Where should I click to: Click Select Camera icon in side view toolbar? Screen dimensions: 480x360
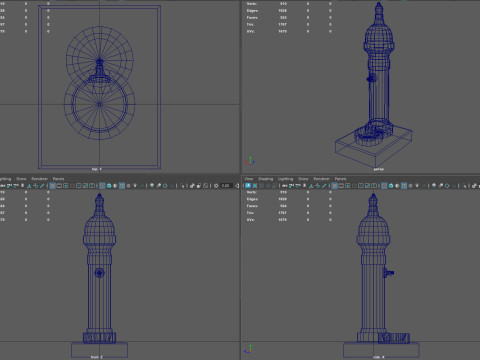[x=248, y=186]
